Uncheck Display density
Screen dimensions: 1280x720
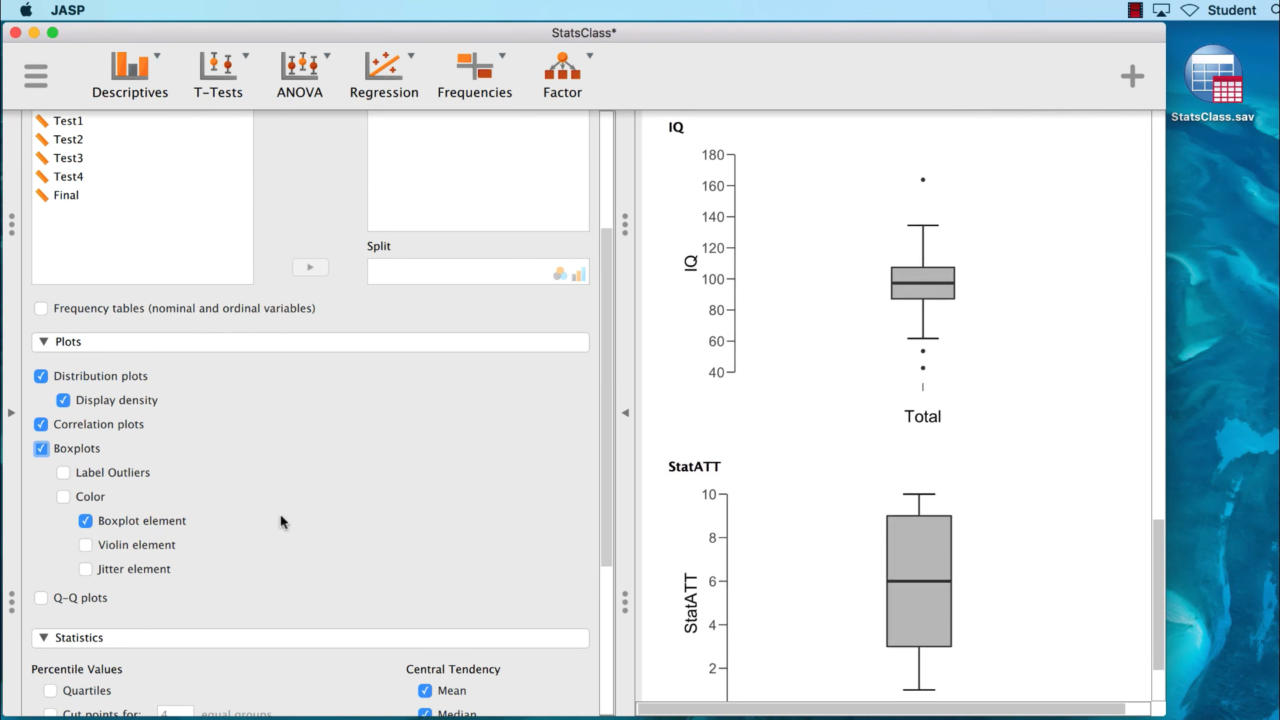[63, 400]
